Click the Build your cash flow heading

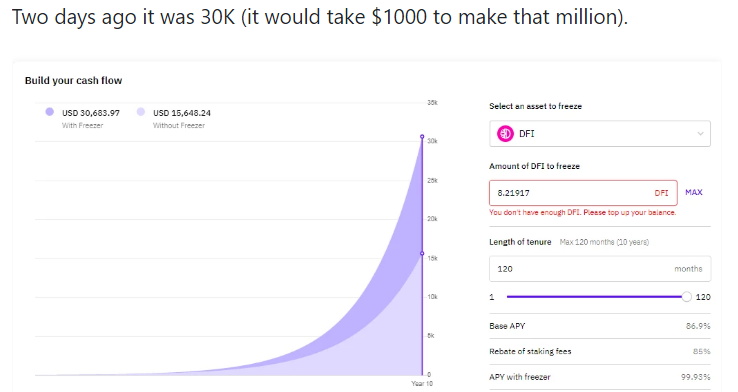(73, 80)
